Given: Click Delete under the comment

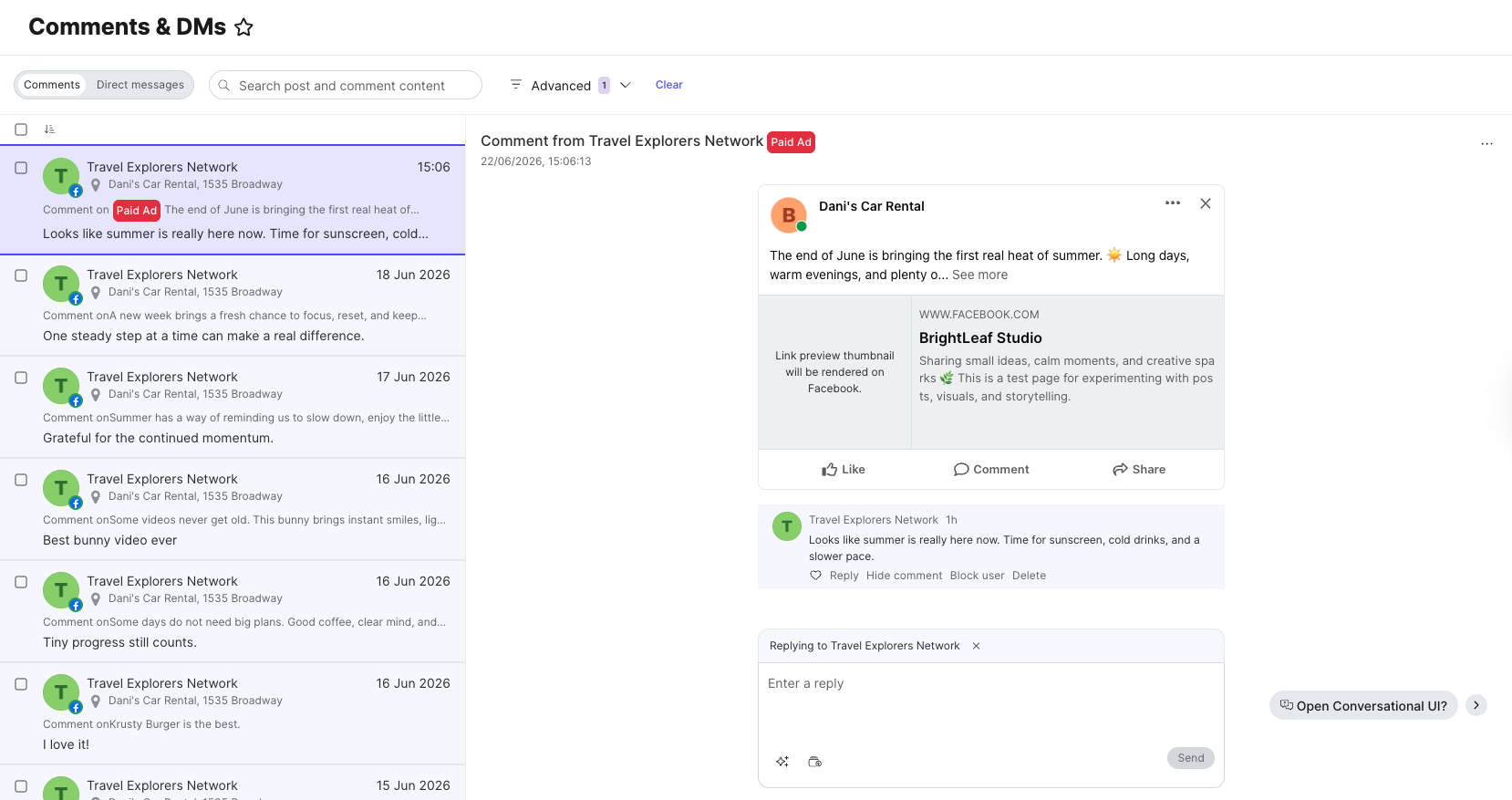Looking at the screenshot, I should 1029,576.
